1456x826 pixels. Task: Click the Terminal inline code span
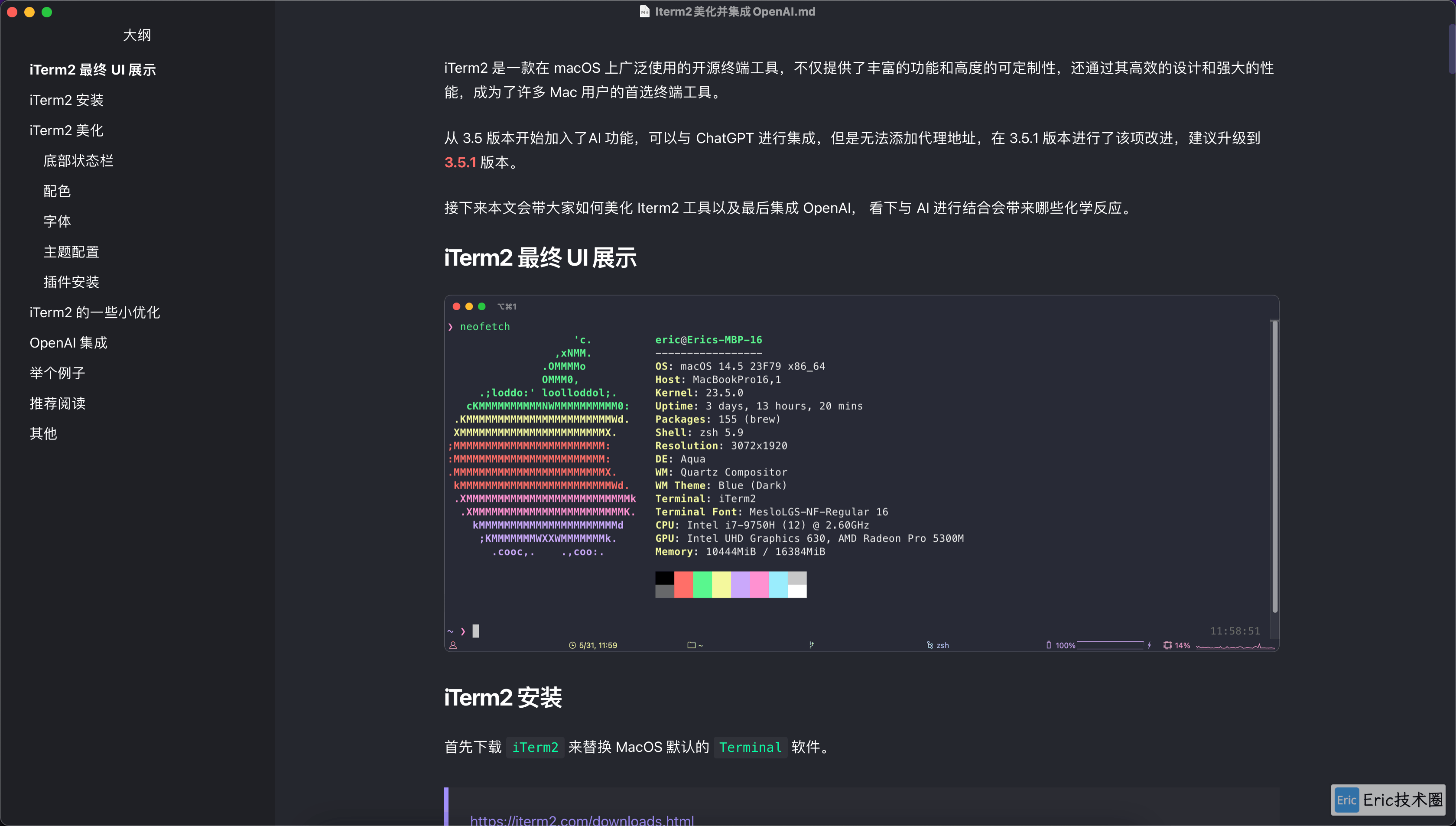pos(750,747)
